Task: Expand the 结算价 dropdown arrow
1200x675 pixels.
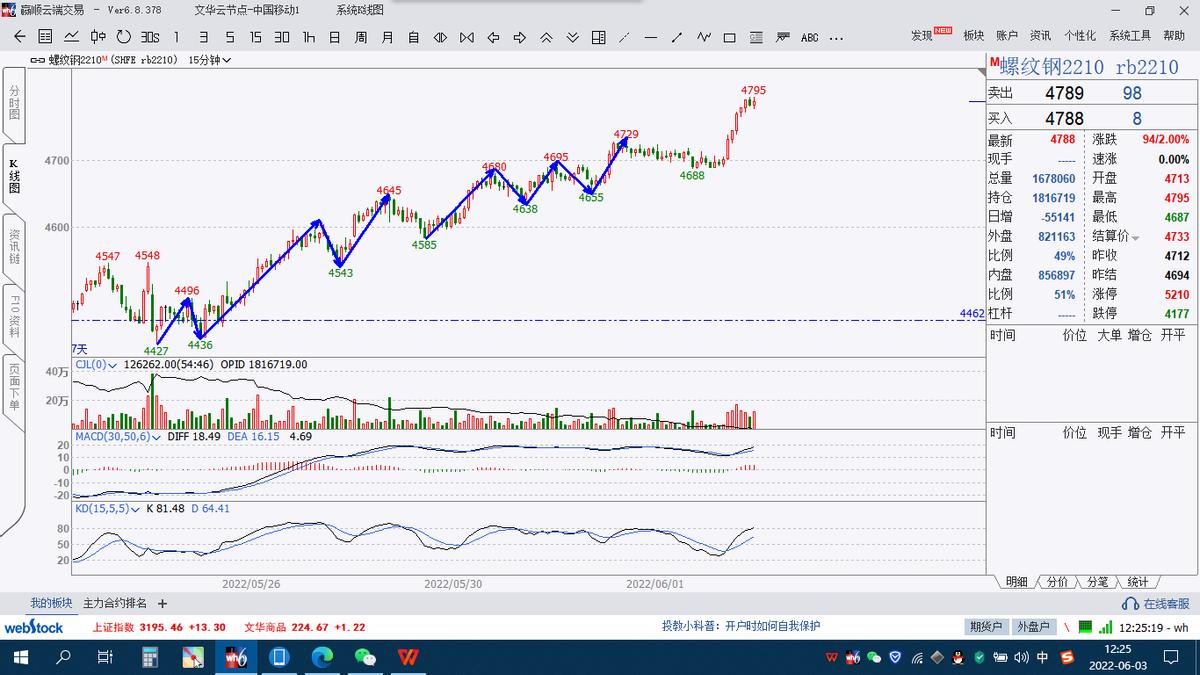Action: click(x=1135, y=237)
